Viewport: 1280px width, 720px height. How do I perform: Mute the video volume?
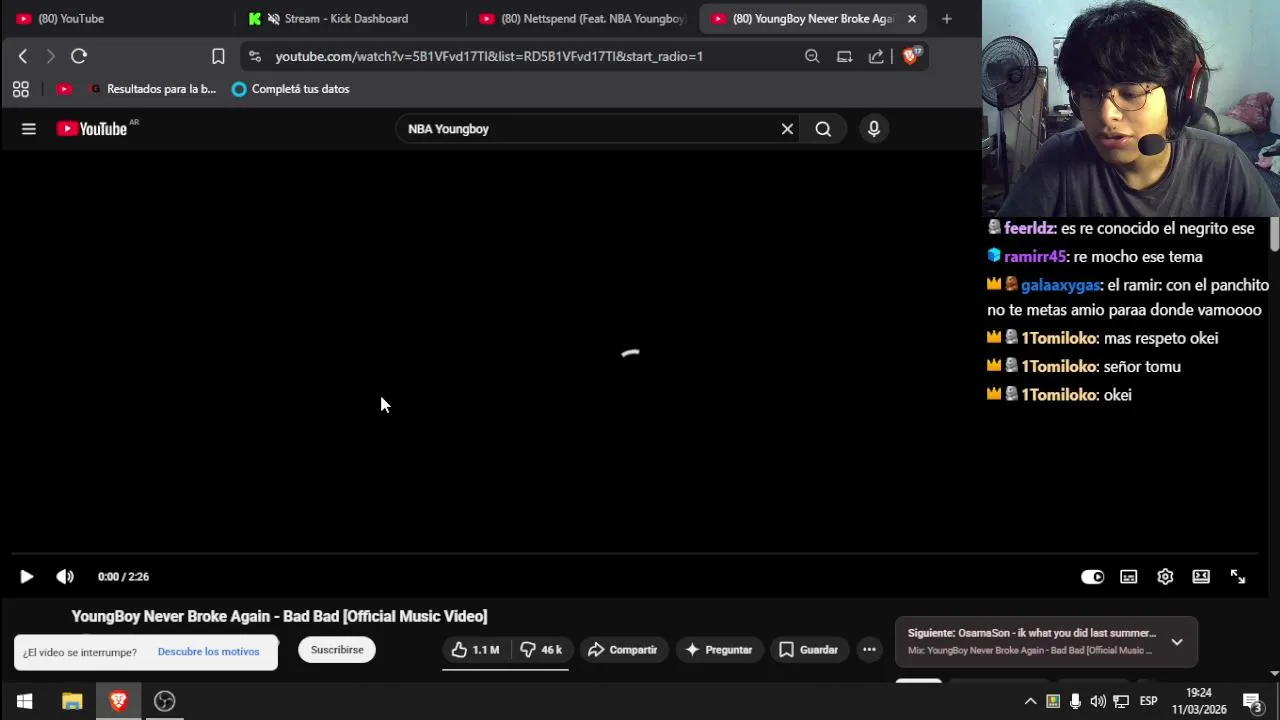tap(65, 576)
